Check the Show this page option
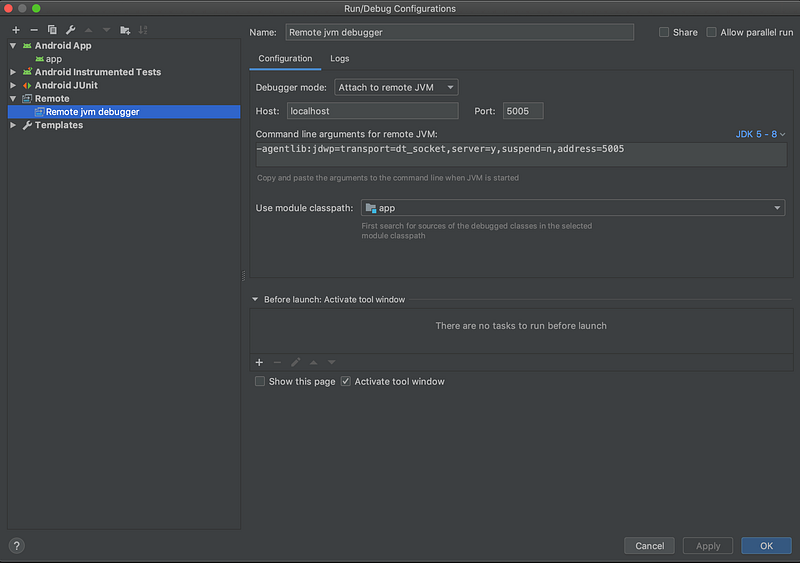 260,381
